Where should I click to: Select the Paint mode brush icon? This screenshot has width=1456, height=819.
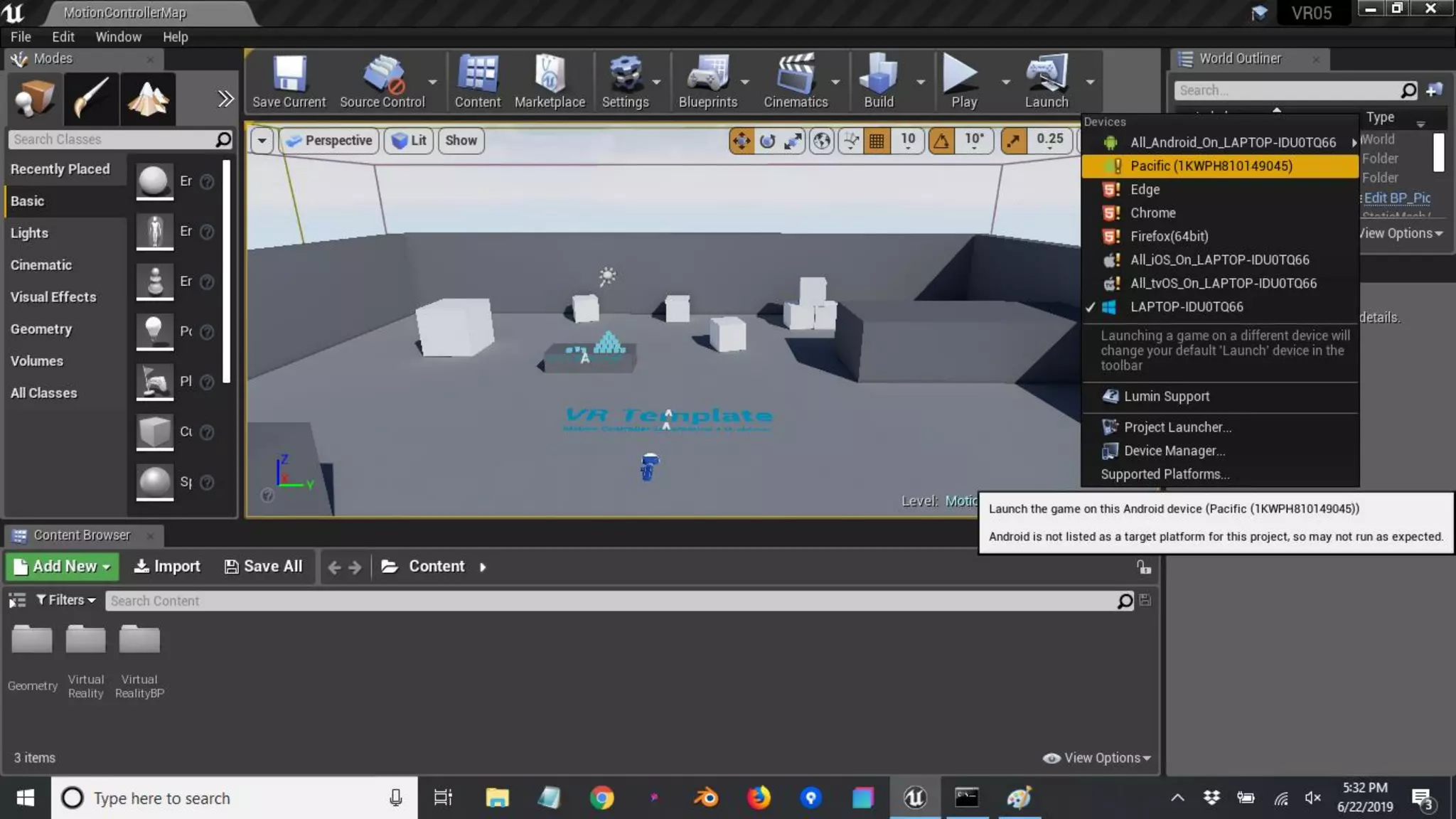click(90, 98)
